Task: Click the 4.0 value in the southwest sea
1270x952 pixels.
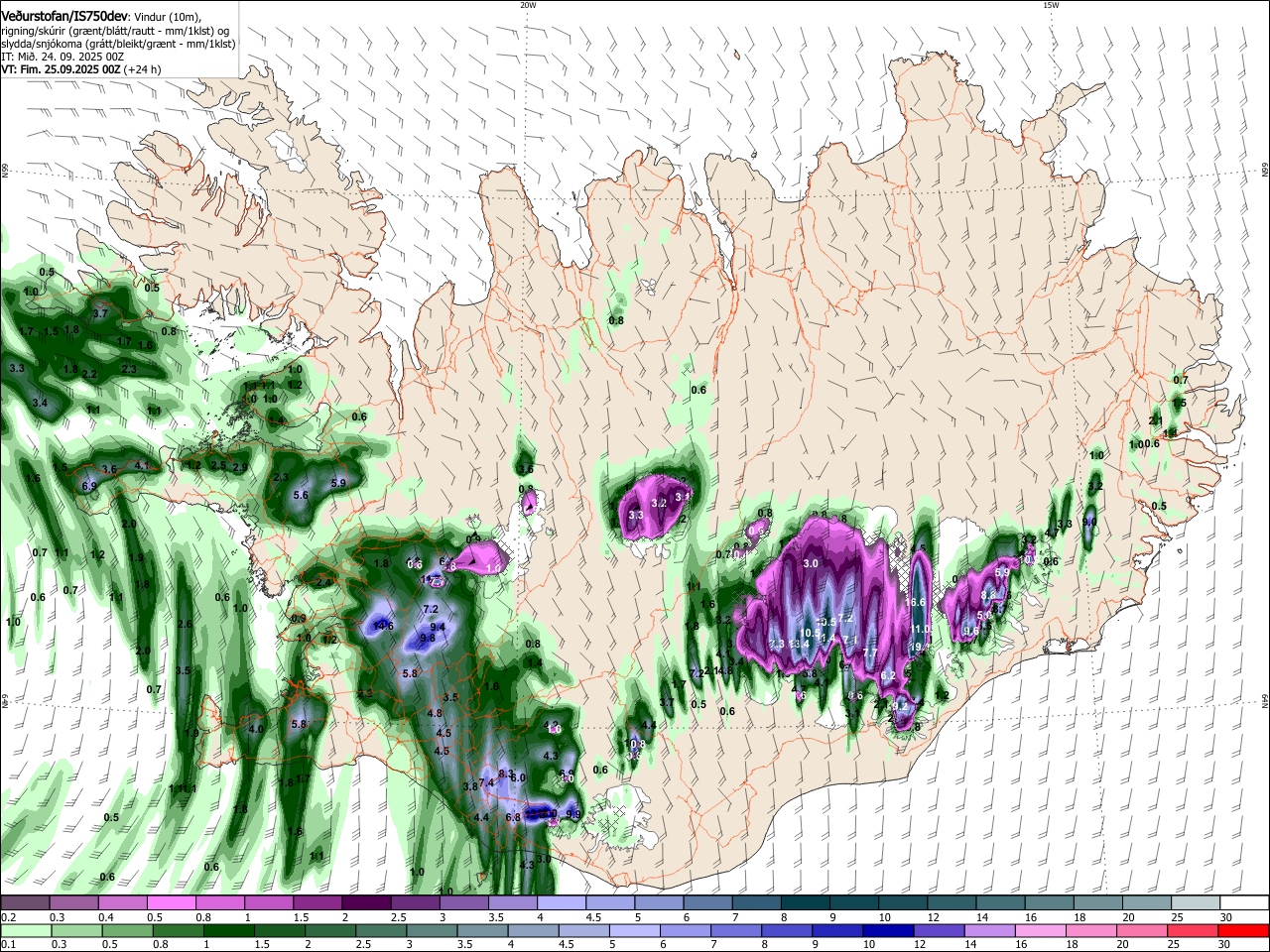Action: (x=256, y=729)
